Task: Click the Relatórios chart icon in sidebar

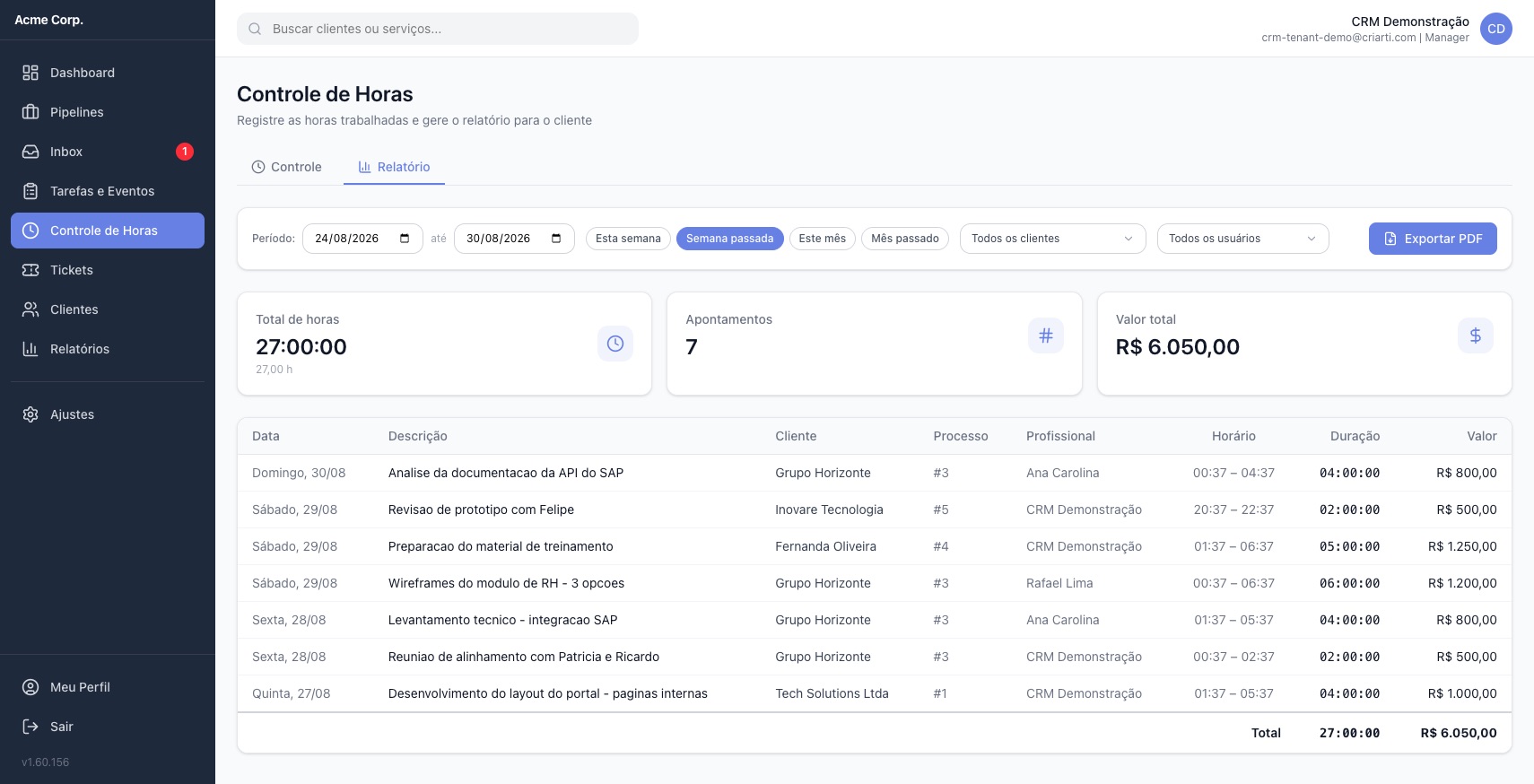Action: pyautogui.click(x=31, y=349)
